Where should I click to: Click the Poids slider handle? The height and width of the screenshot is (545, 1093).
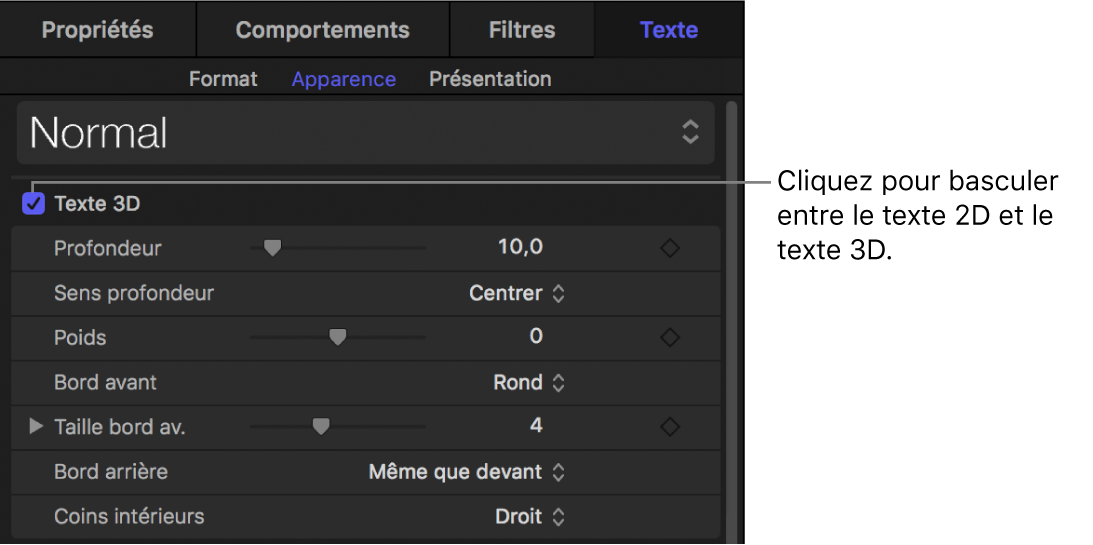click(x=338, y=338)
